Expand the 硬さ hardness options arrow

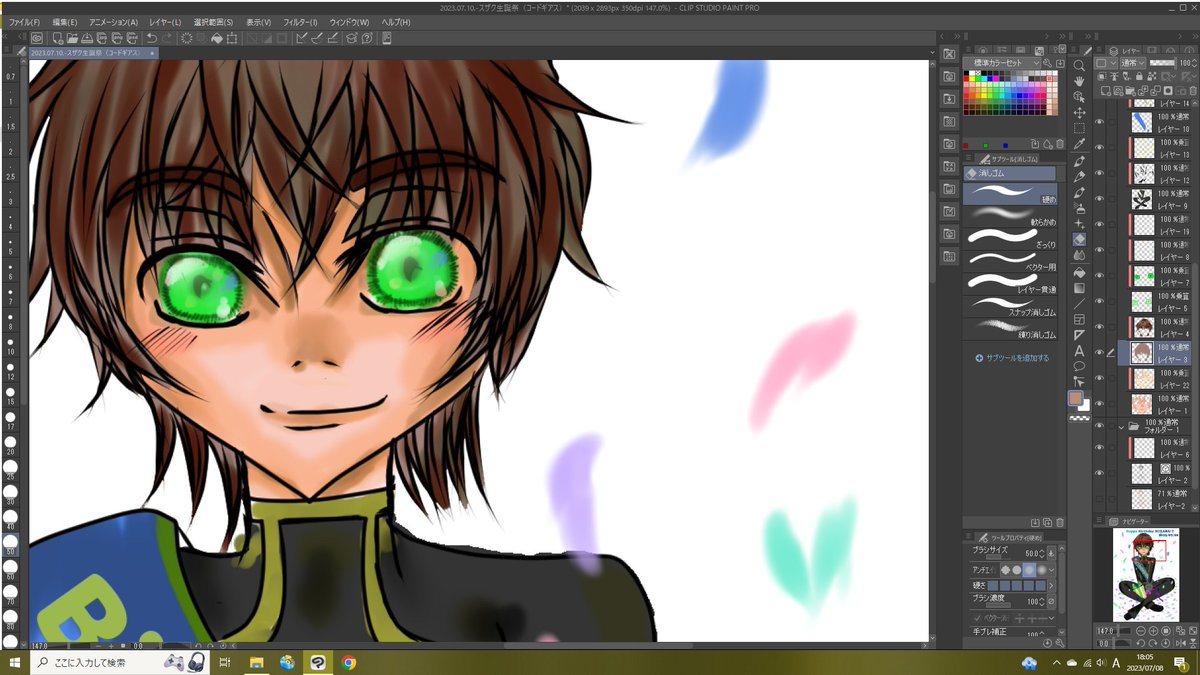click(1051, 586)
